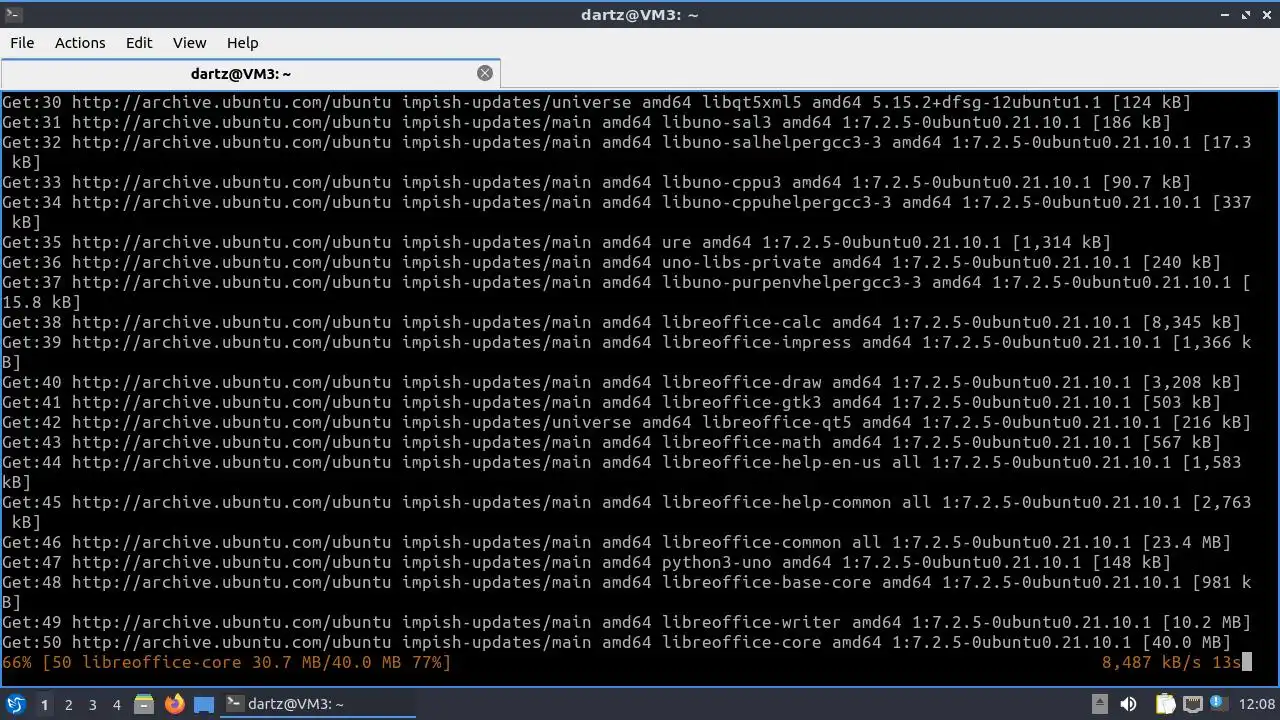Click the Get:46 libreoffice-common line
Viewport: 1280px width, 720px height.
(616, 542)
